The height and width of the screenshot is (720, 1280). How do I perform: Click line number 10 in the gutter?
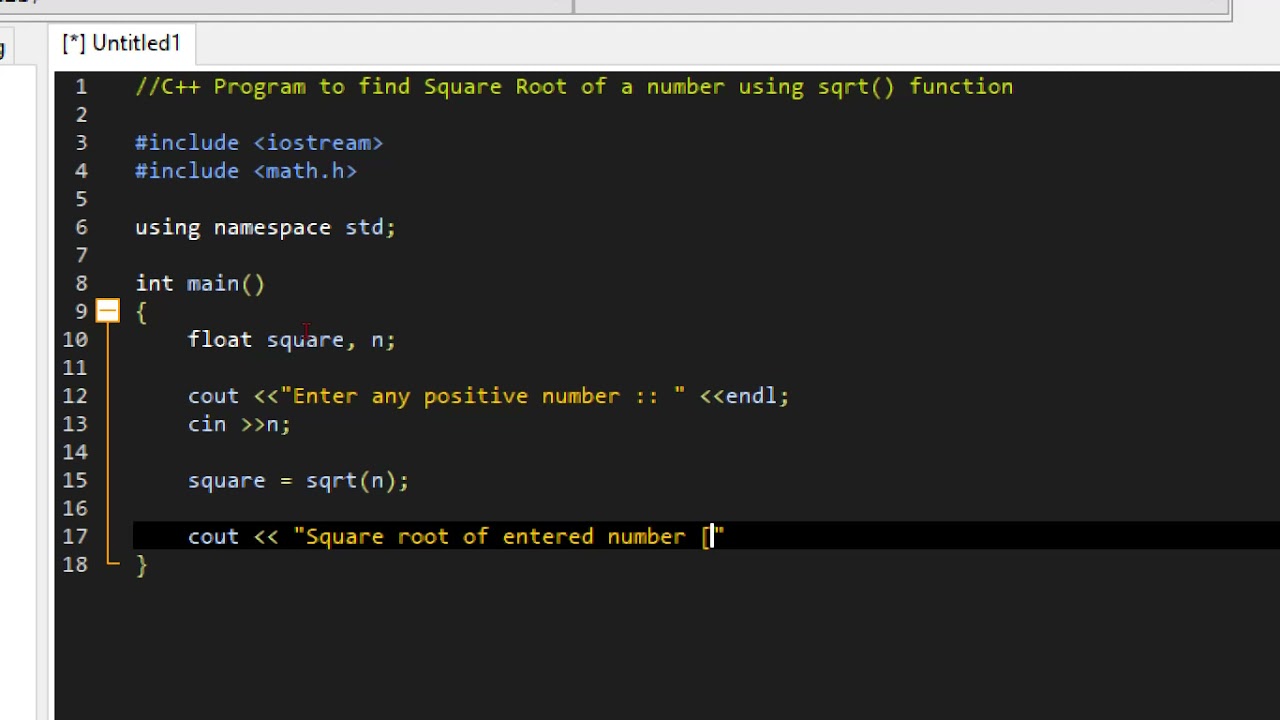click(x=75, y=340)
